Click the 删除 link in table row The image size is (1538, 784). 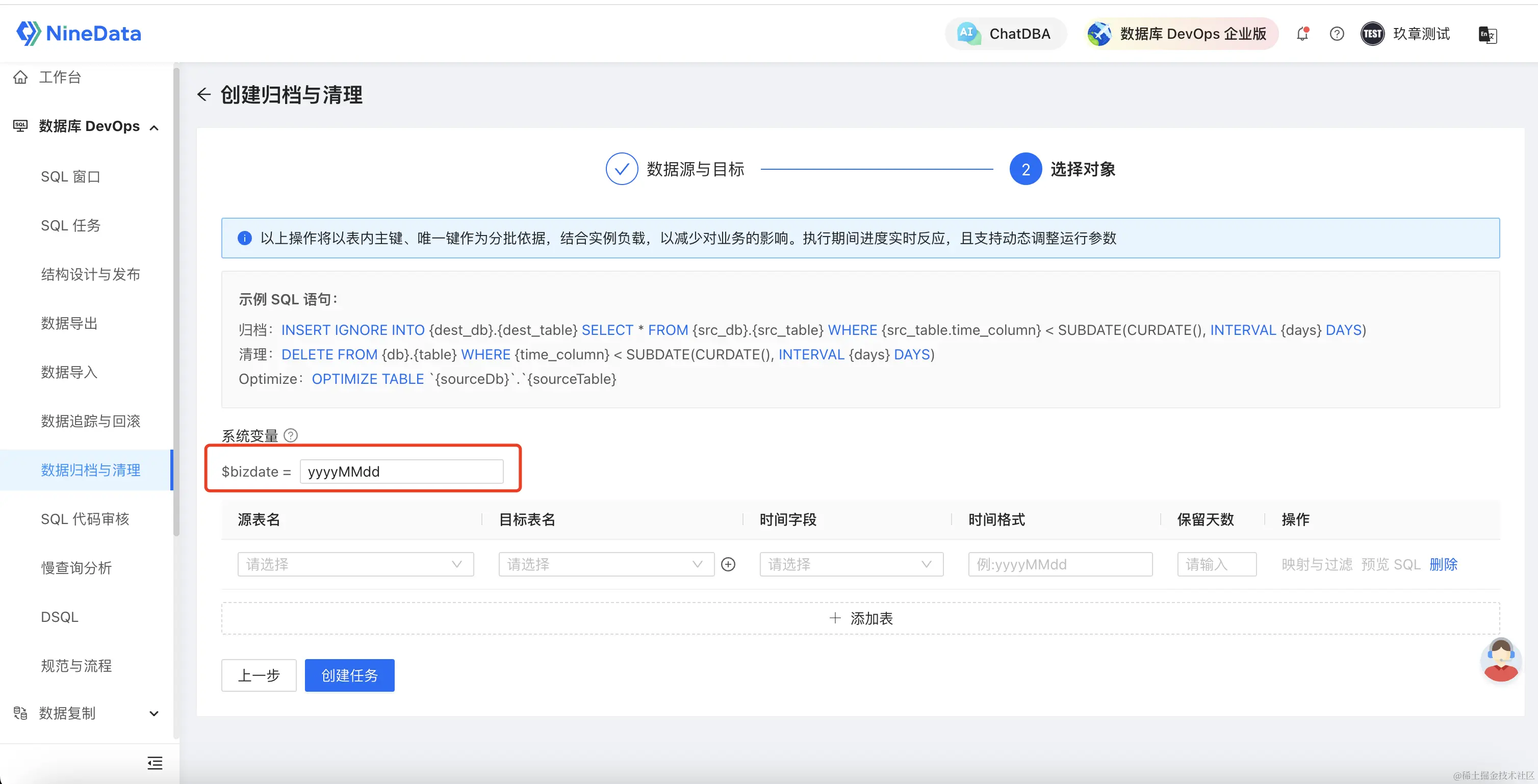pyautogui.click(x=1443, y=564)
